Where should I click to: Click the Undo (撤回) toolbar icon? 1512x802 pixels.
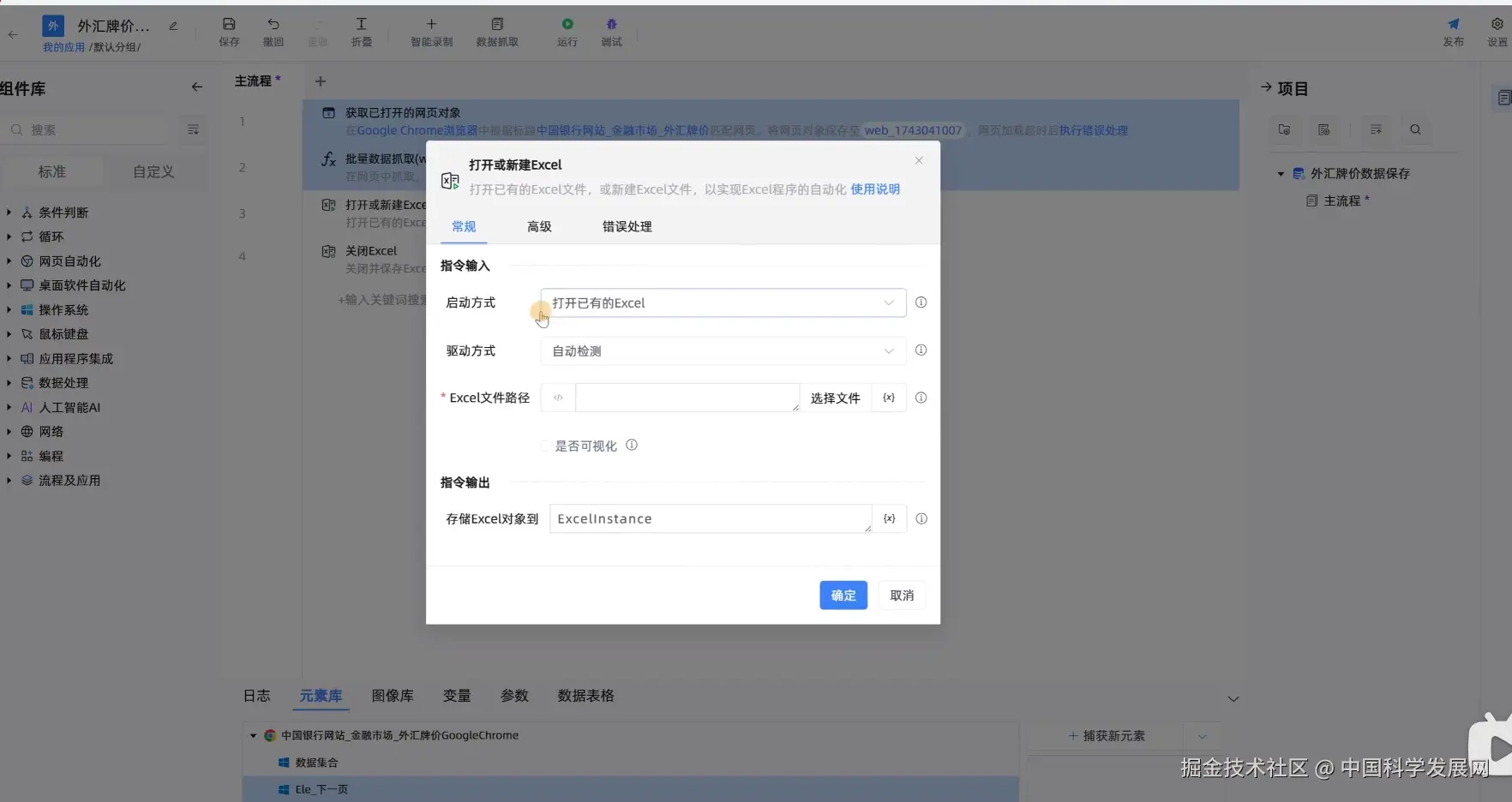273,32
